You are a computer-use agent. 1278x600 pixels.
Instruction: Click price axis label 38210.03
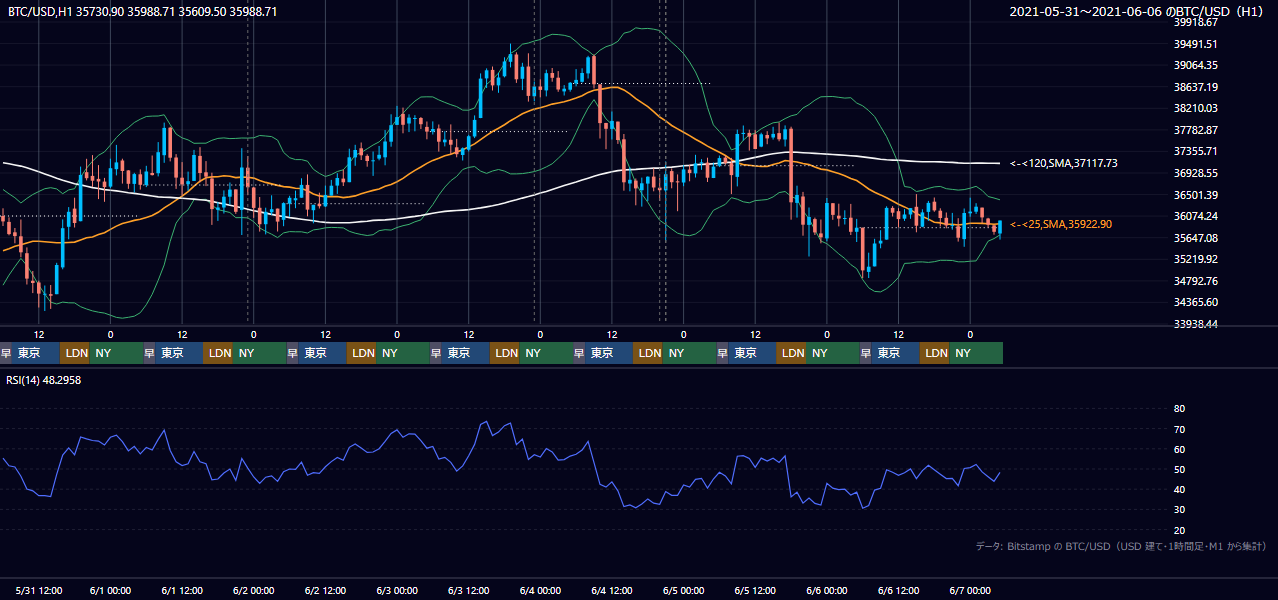coord(1195,108)
